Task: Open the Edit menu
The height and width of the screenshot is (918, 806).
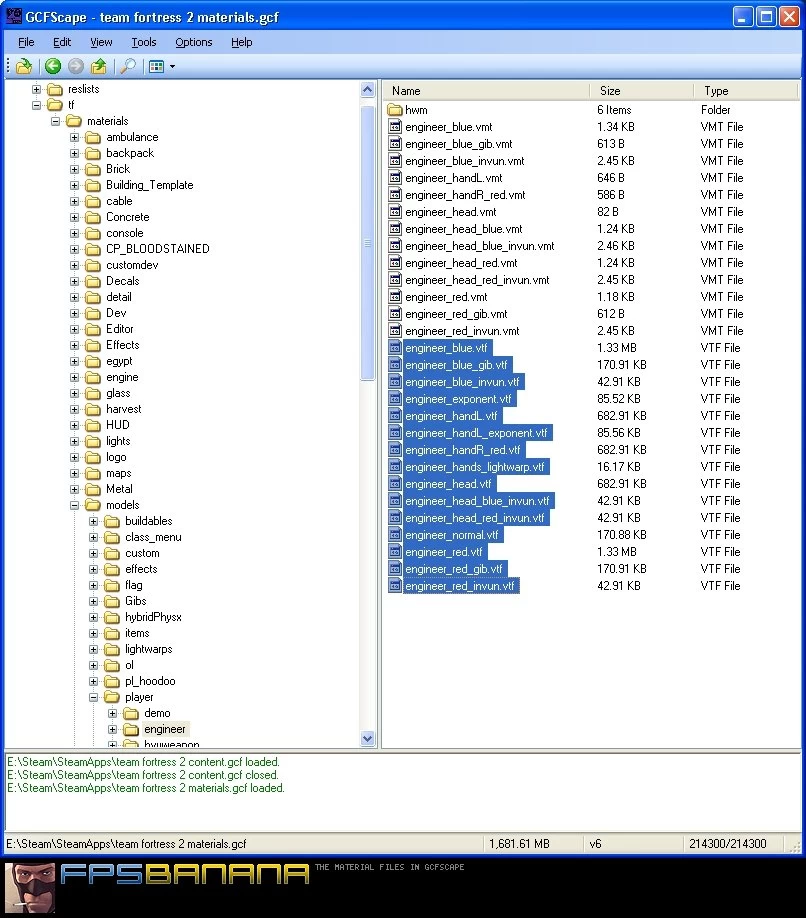Action: point(61,42)
